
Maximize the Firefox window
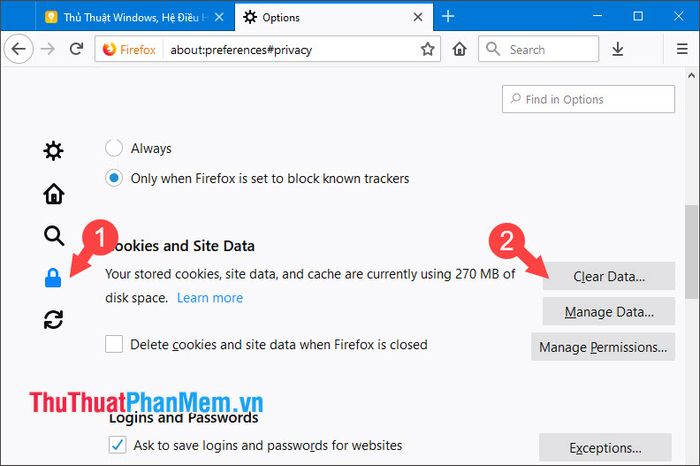pos(638,16)
